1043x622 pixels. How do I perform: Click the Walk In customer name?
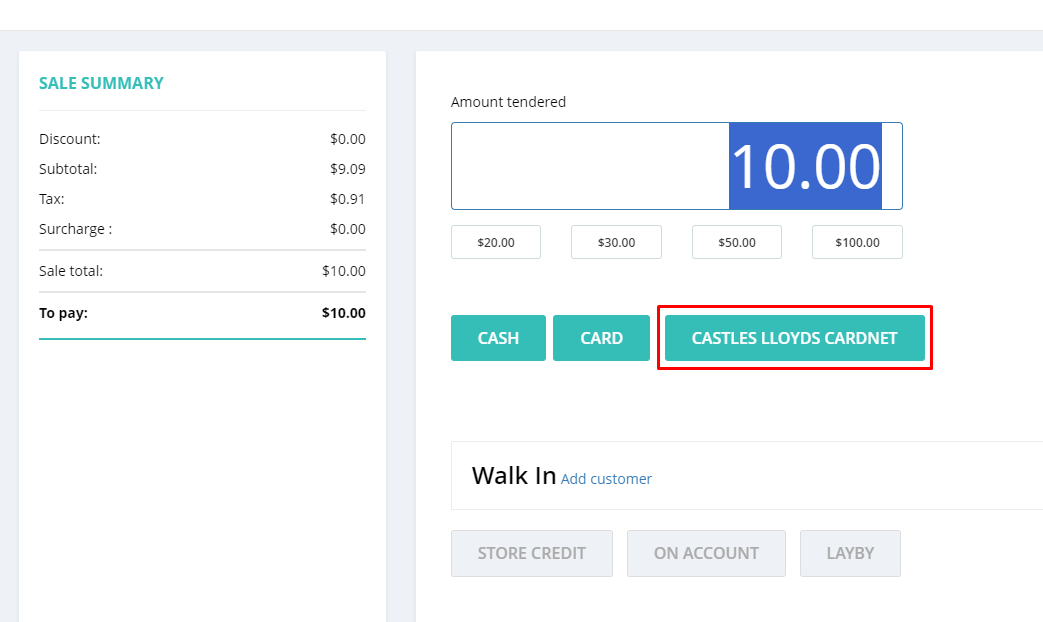pyautogui.click(x=514, y=476)
